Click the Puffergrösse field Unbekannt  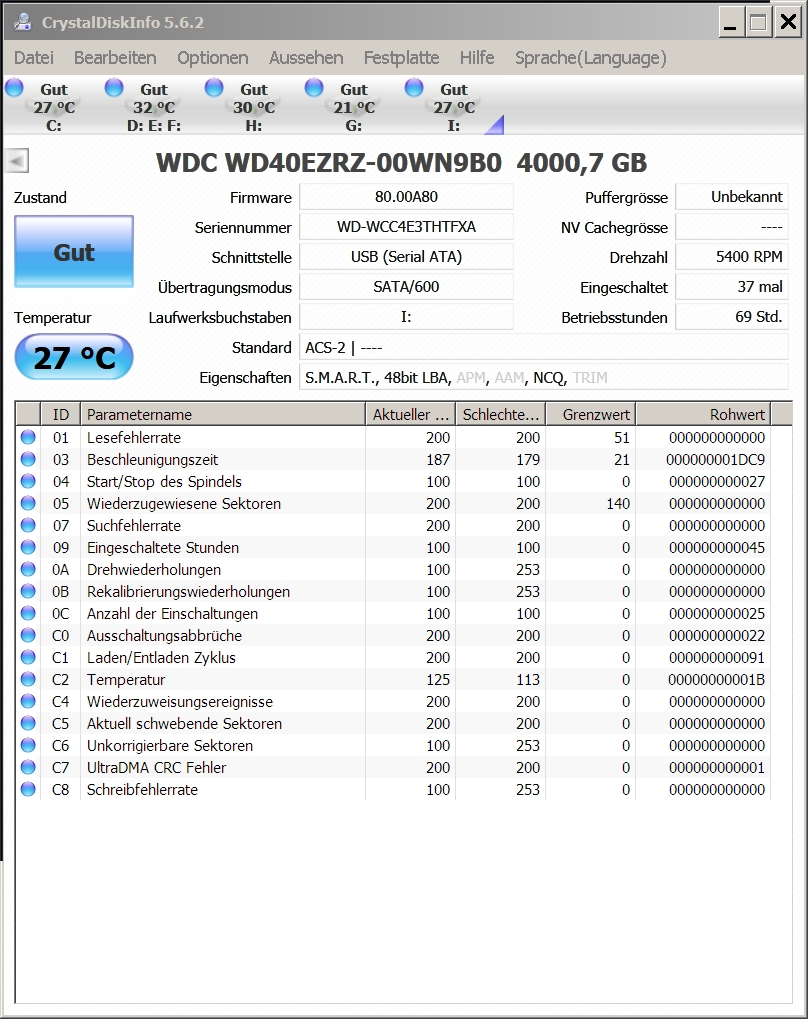click(x=732, y=197)
